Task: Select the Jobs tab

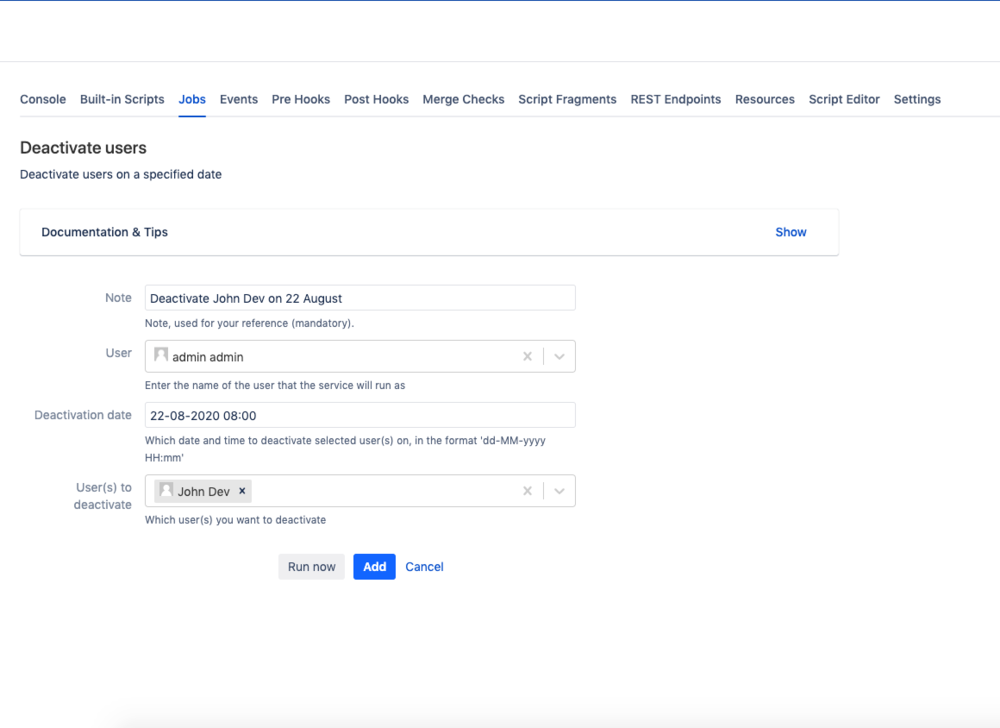Action: click(192, 99)
